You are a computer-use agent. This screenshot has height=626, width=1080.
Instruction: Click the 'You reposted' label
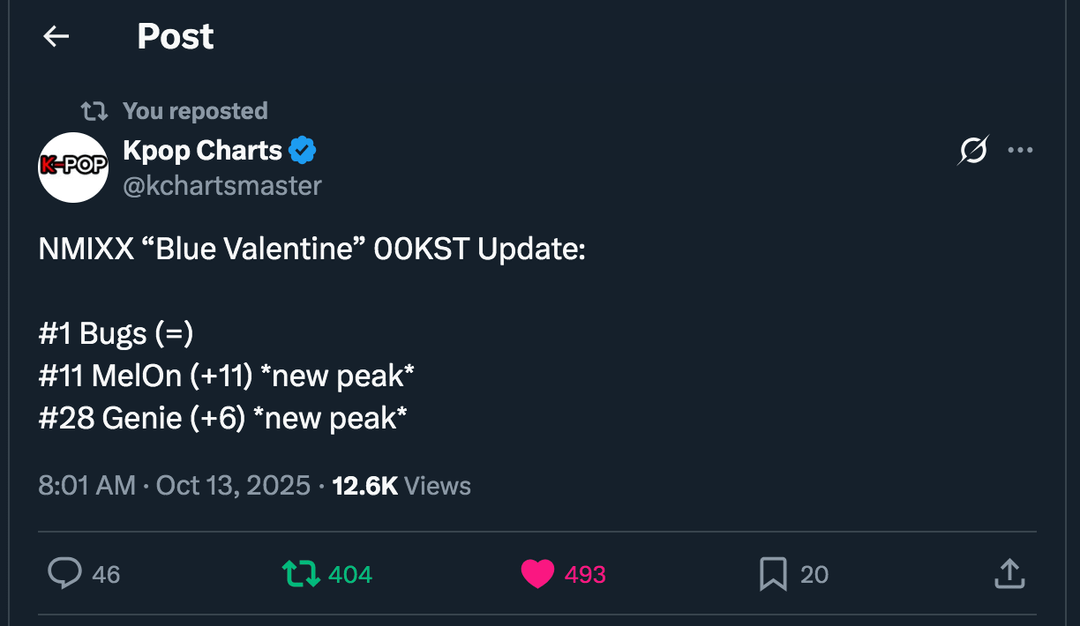(195, 111)
